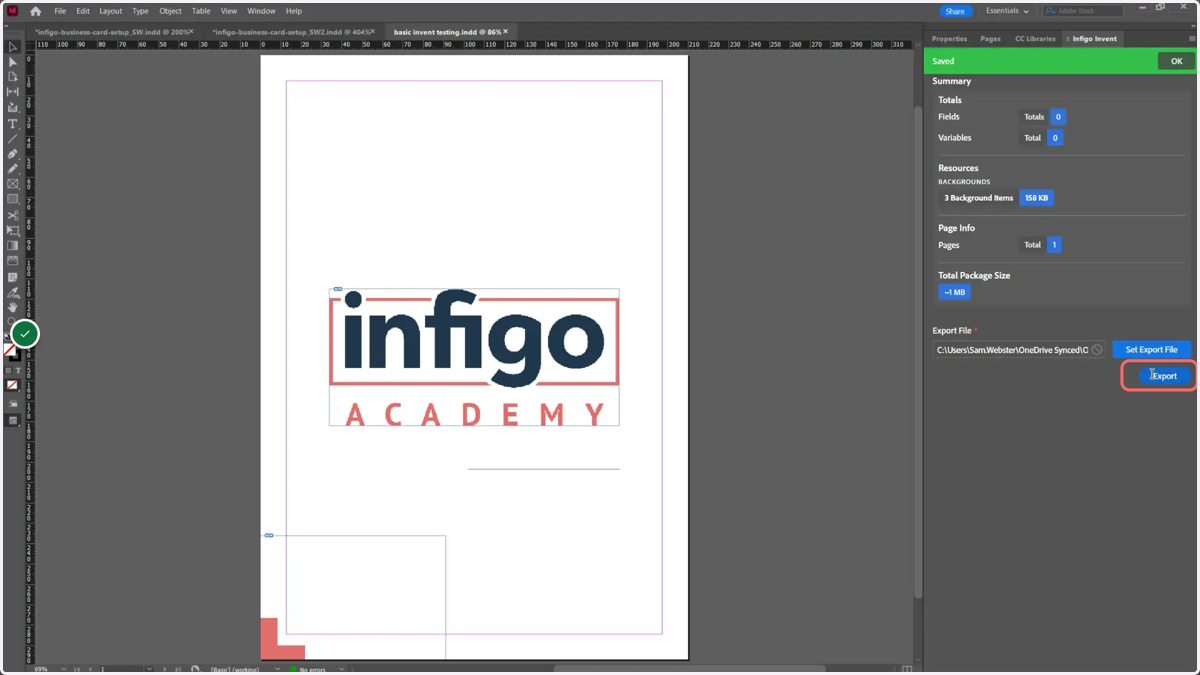Switch to the Pages panel tab
This screenshot has height=675, width=1200.
click(990, 39)
